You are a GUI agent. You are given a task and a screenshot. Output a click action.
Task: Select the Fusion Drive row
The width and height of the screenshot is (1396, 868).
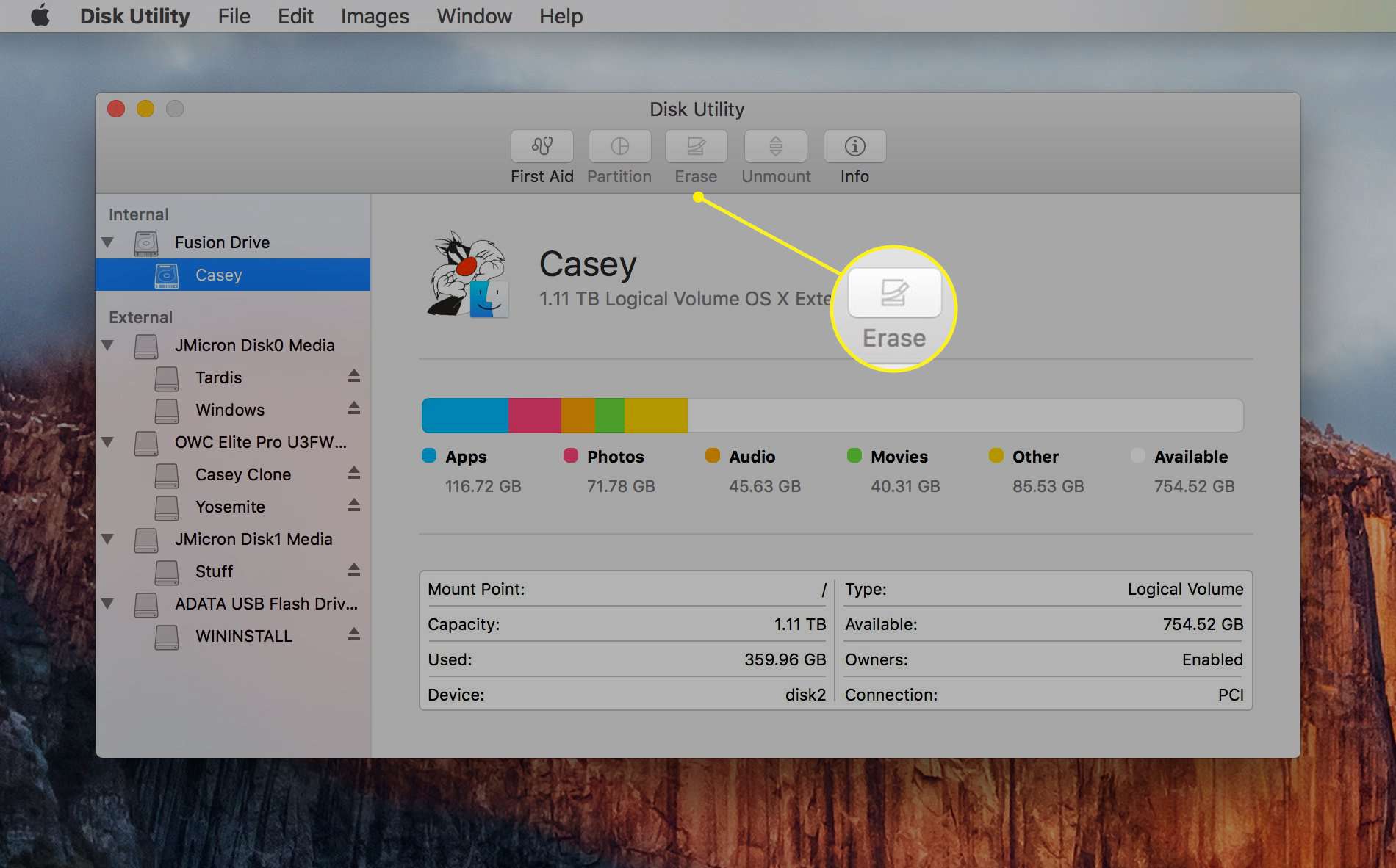[233, 242]
